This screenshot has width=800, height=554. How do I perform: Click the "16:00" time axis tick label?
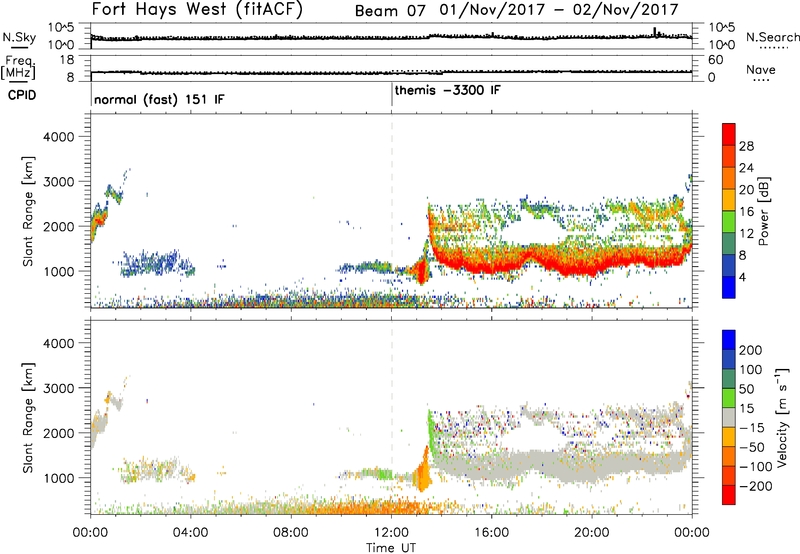[491, 533]
